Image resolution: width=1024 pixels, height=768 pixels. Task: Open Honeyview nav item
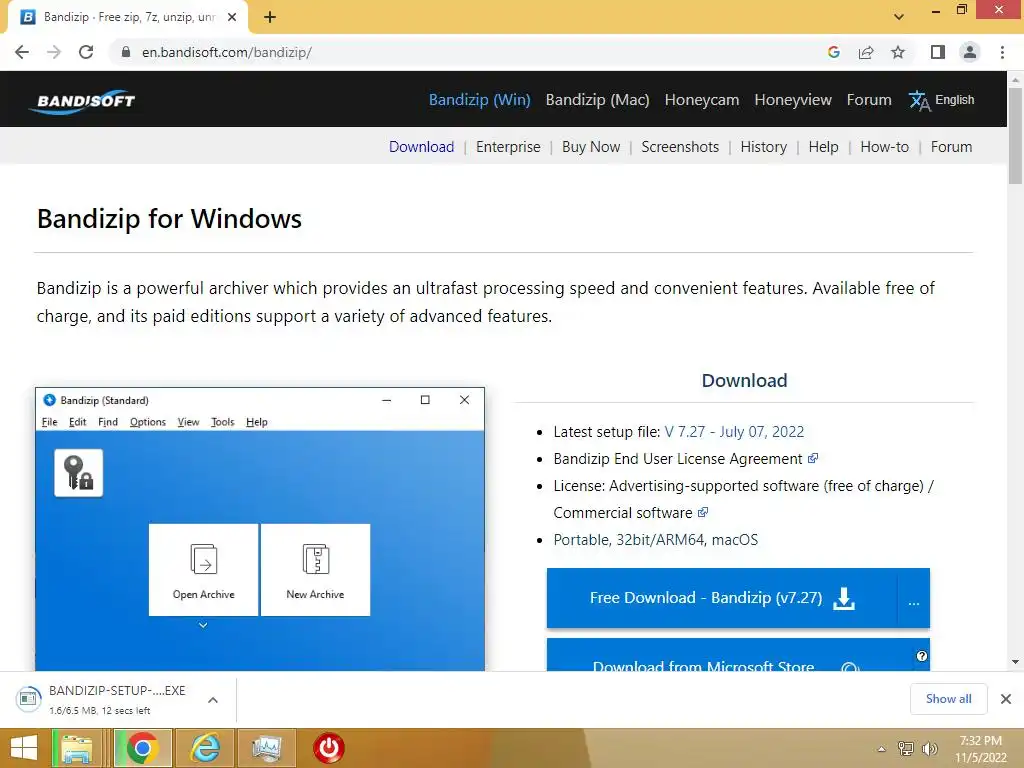pyautogui.click(x=793, y=100)
